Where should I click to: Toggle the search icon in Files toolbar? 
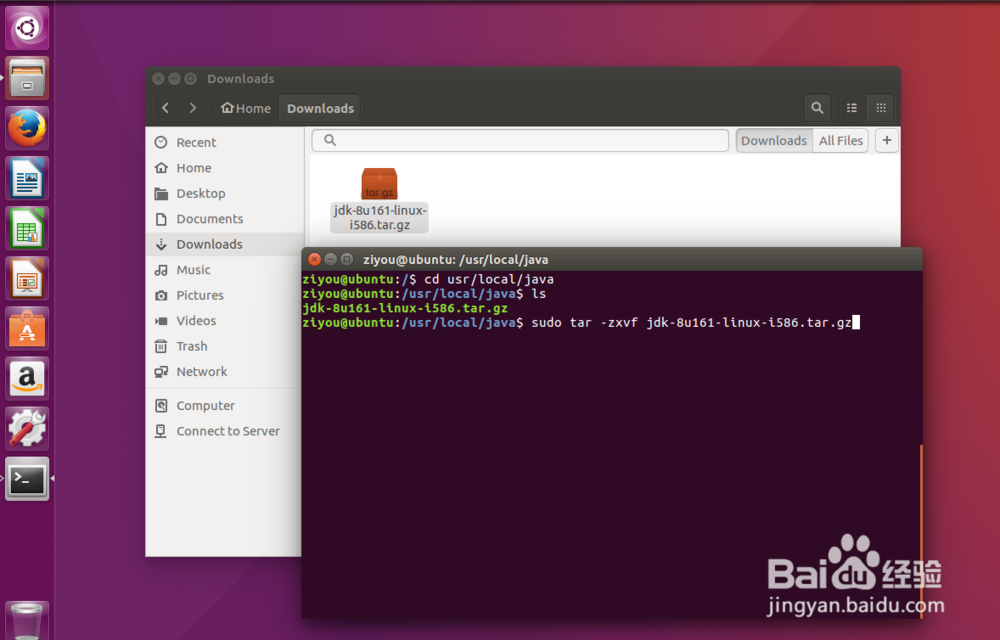coord(817,108)
